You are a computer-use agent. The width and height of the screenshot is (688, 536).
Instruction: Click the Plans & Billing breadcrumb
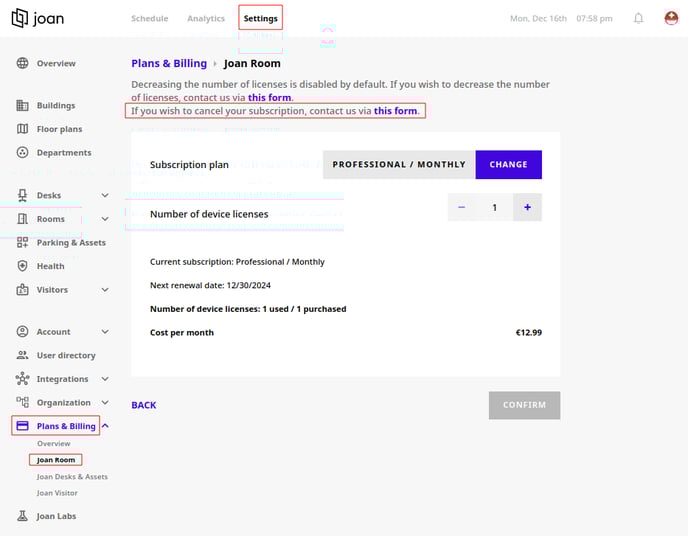click(x=169, y=63)
